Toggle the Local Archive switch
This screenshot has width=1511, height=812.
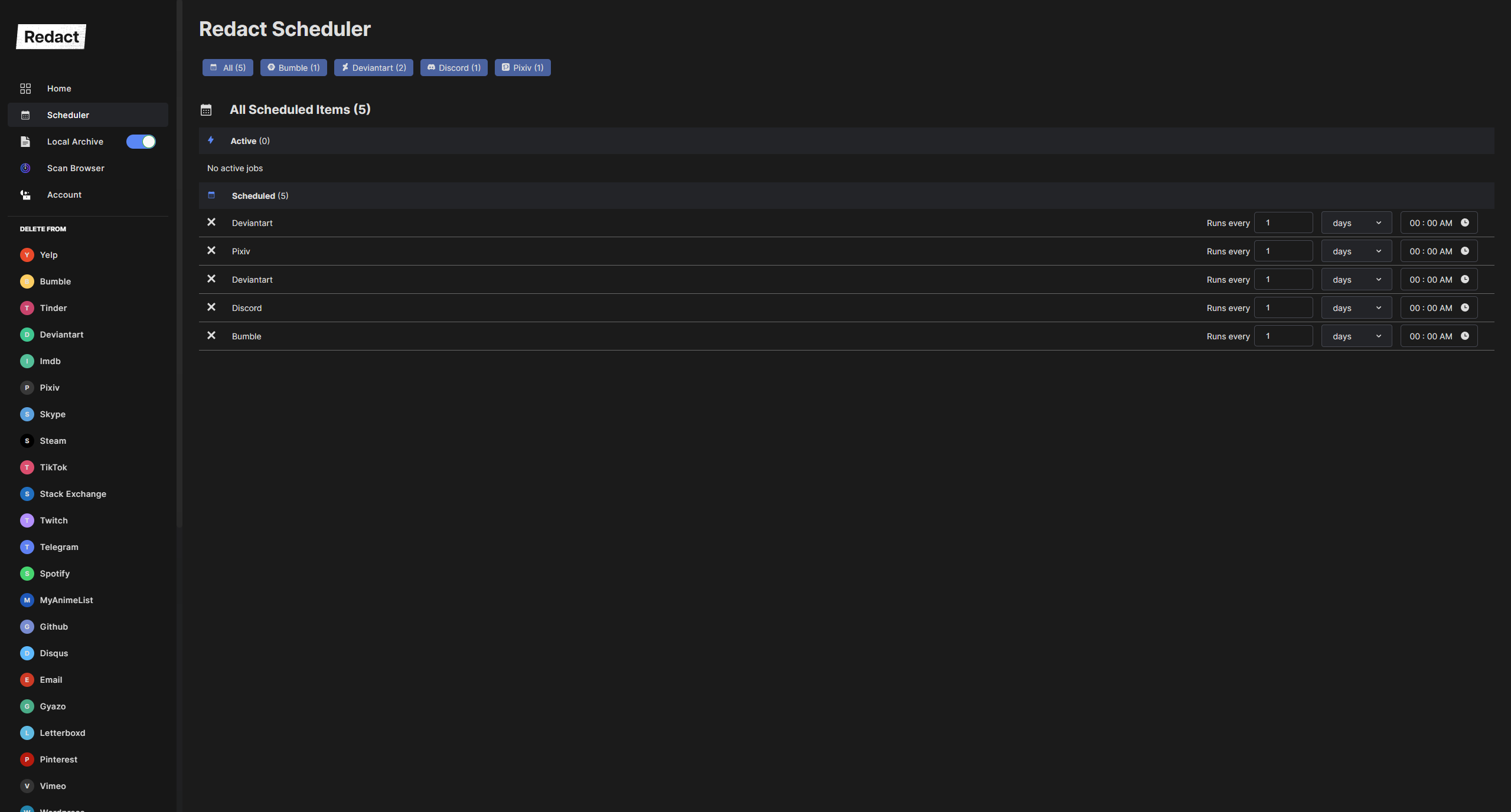(141, 142)
